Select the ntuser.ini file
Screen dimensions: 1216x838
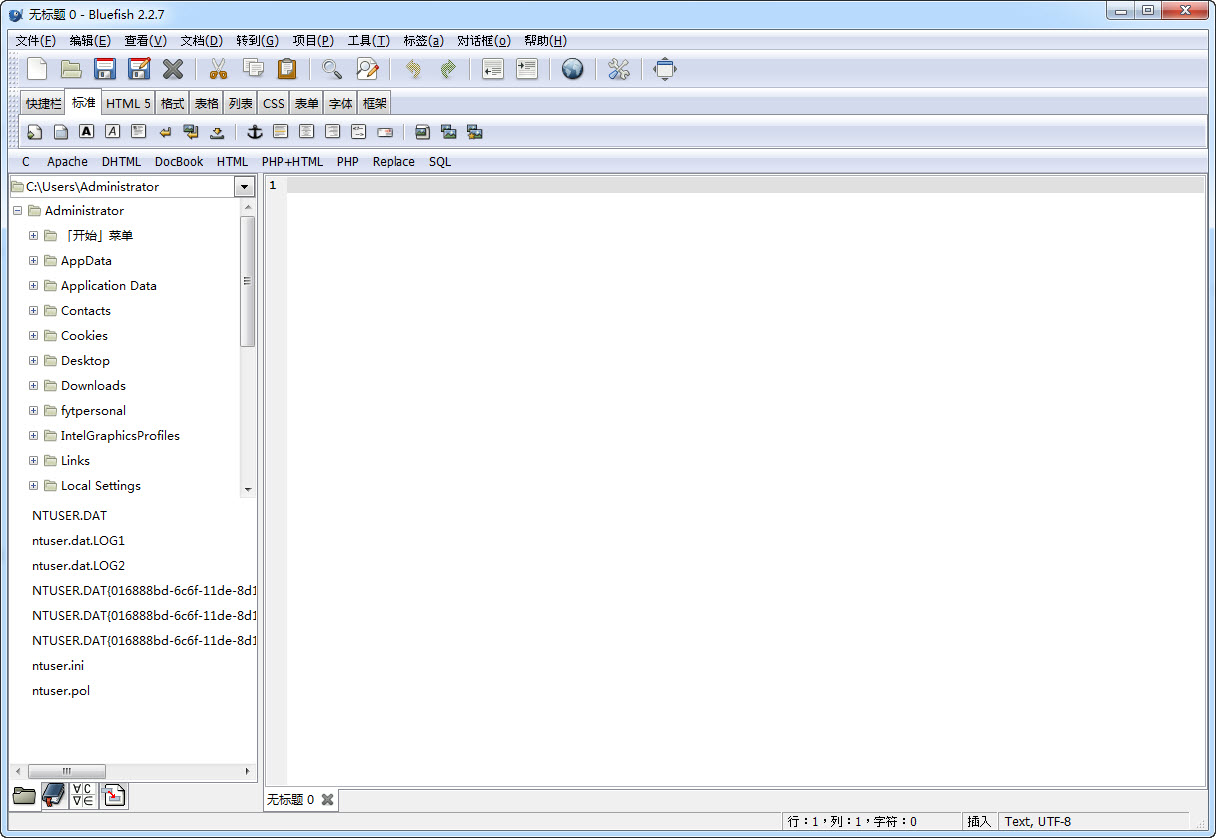(x=58, y=666)
